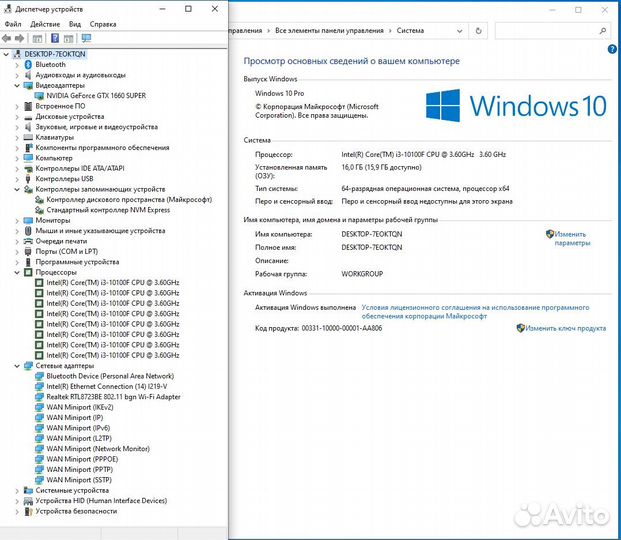Click the refresh icon in System window address bar

[x=478, y=31]
